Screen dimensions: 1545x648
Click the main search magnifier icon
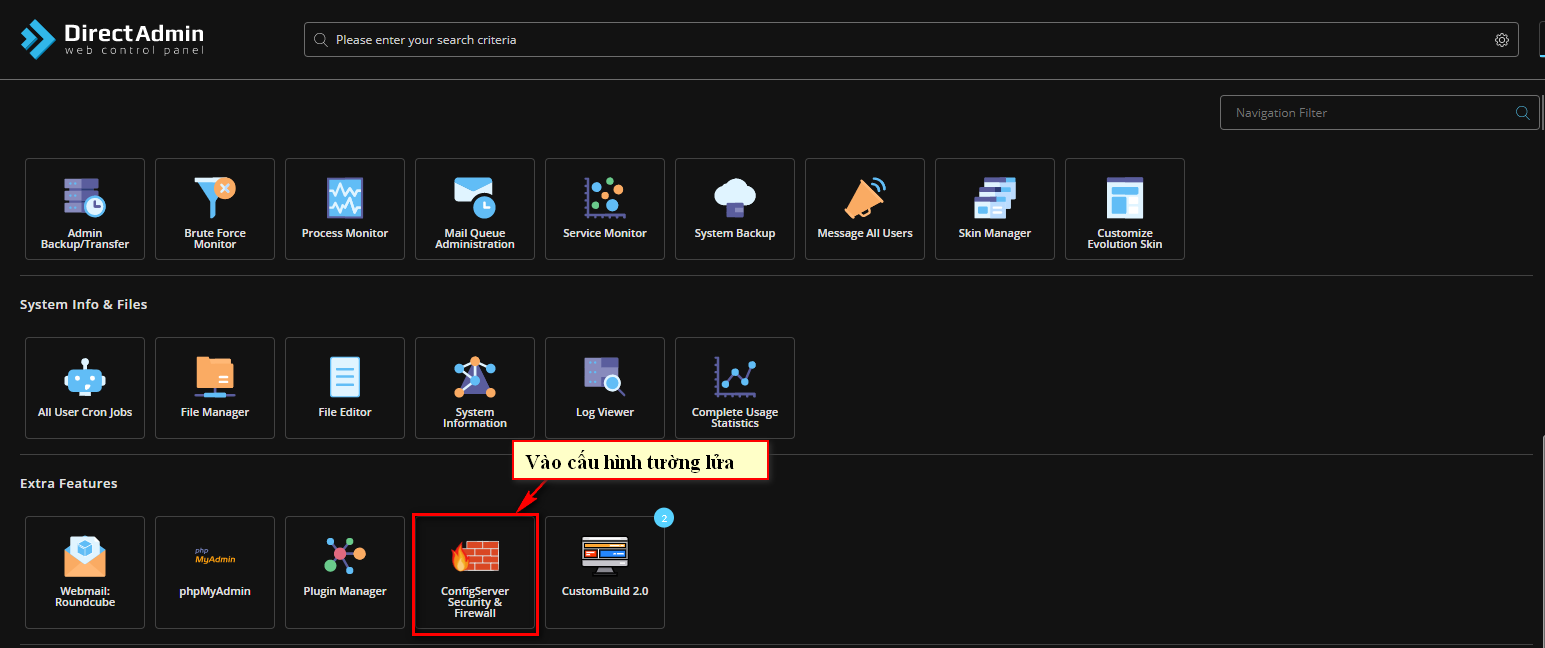click(x=320, y=40)
